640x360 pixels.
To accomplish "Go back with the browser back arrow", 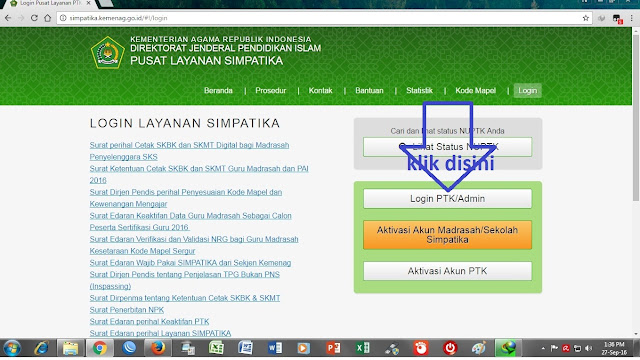I will pyautogui.click(x=8, y=18).
